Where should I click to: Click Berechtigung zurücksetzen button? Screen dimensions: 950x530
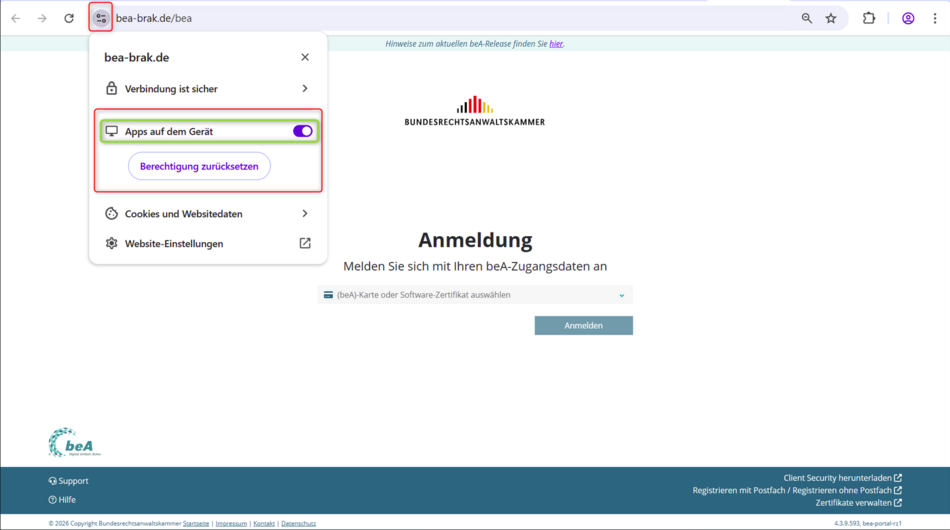point(199,167)
